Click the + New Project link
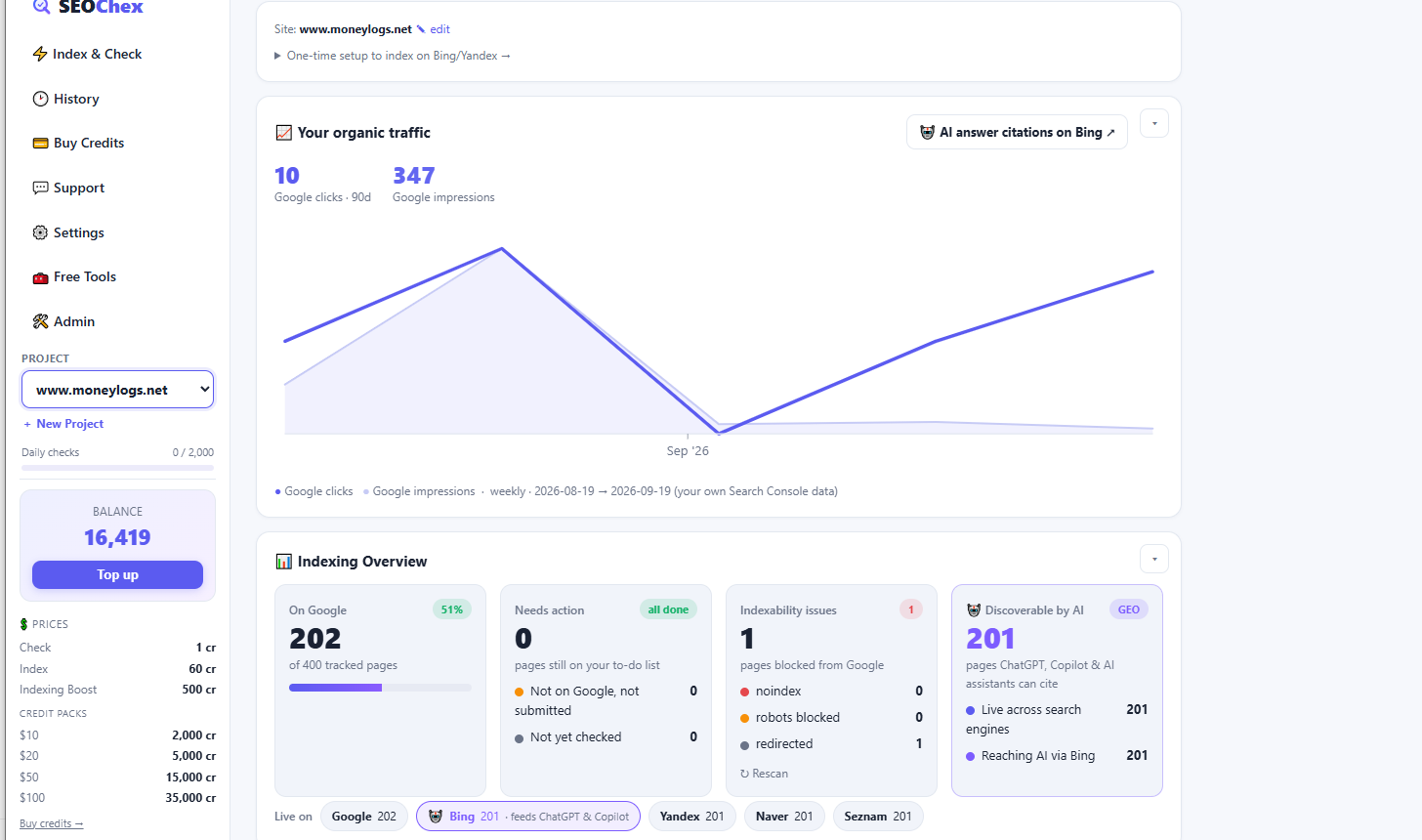The height and width of the screenshot is (840, 1422). coord(63,424)
